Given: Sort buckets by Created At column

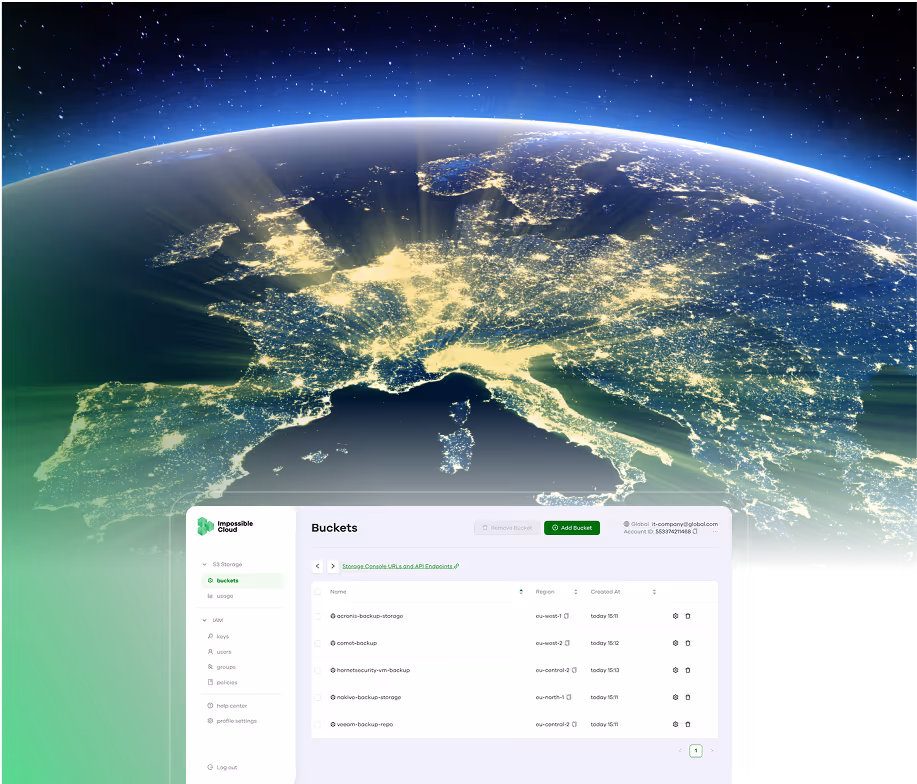Looking at the screenshot, I should pyautogui.click(x=654, y=592).
